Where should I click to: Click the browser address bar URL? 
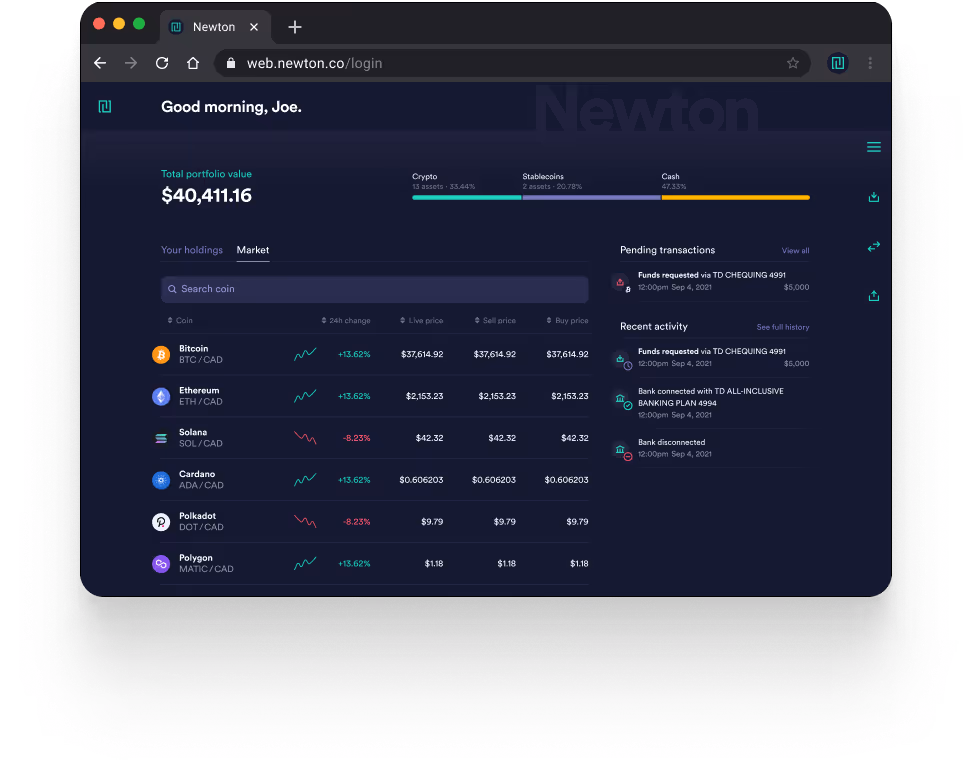point(314,63)
